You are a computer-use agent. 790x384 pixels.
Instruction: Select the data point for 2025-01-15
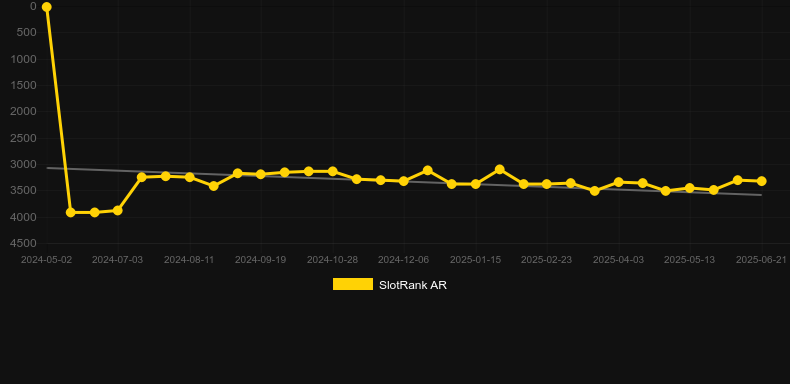pos(475,184)
